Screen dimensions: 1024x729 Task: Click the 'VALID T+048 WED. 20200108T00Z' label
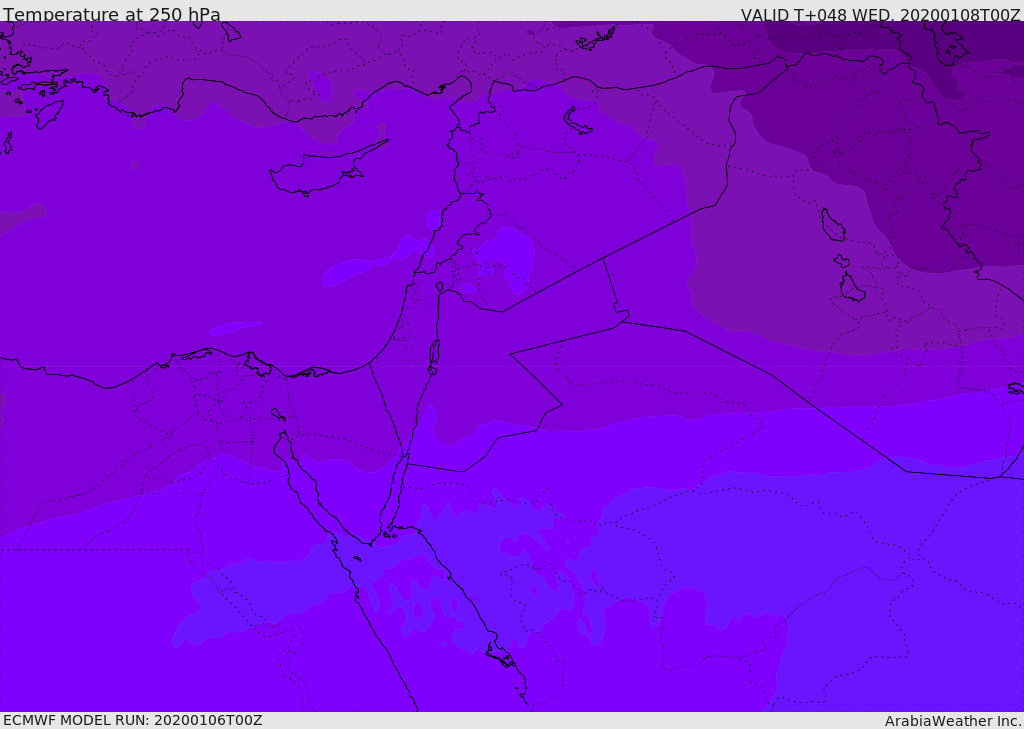coord(880,15)
